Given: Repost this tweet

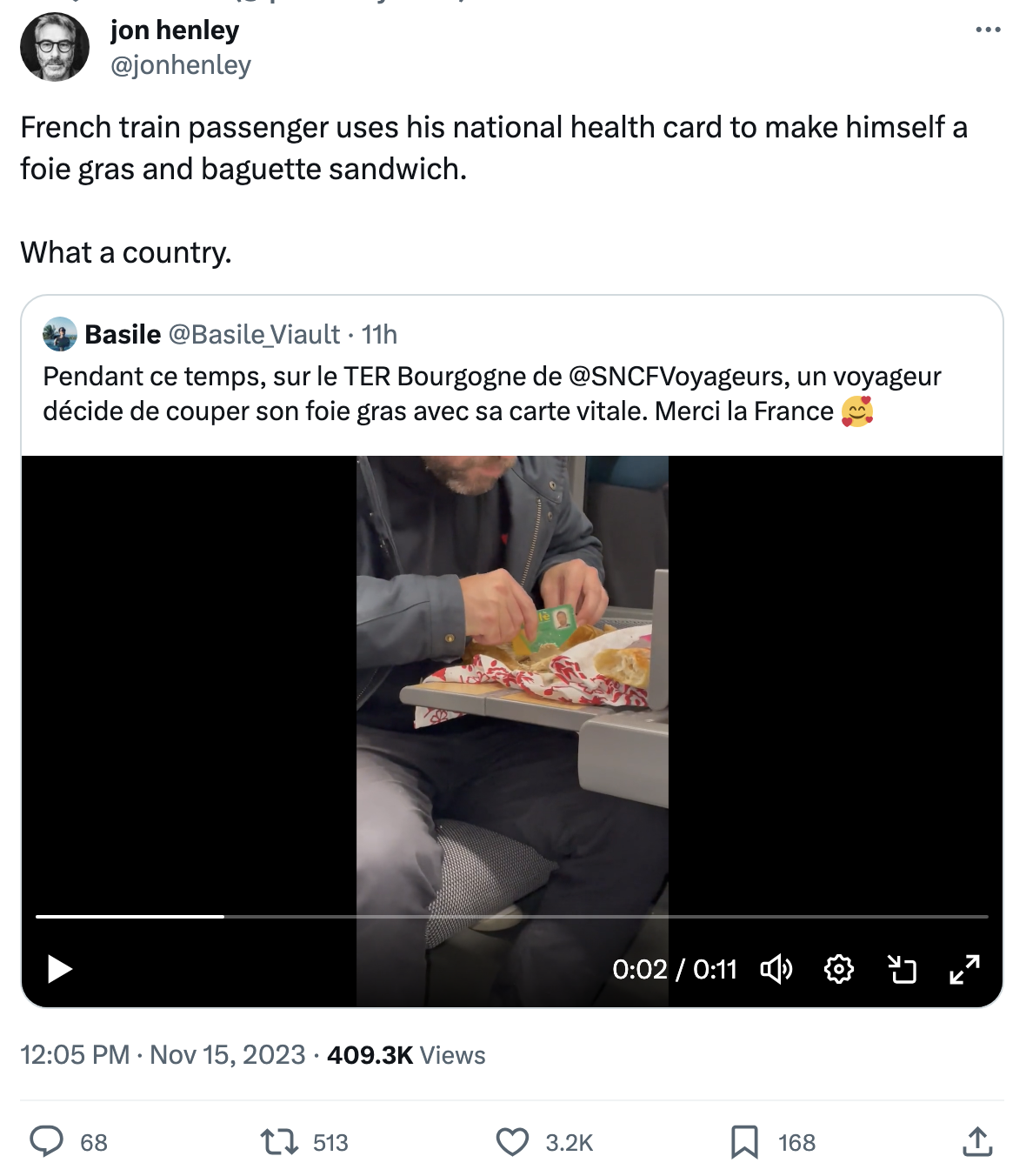Looking at the screenshot, I should click(279, 1141).
